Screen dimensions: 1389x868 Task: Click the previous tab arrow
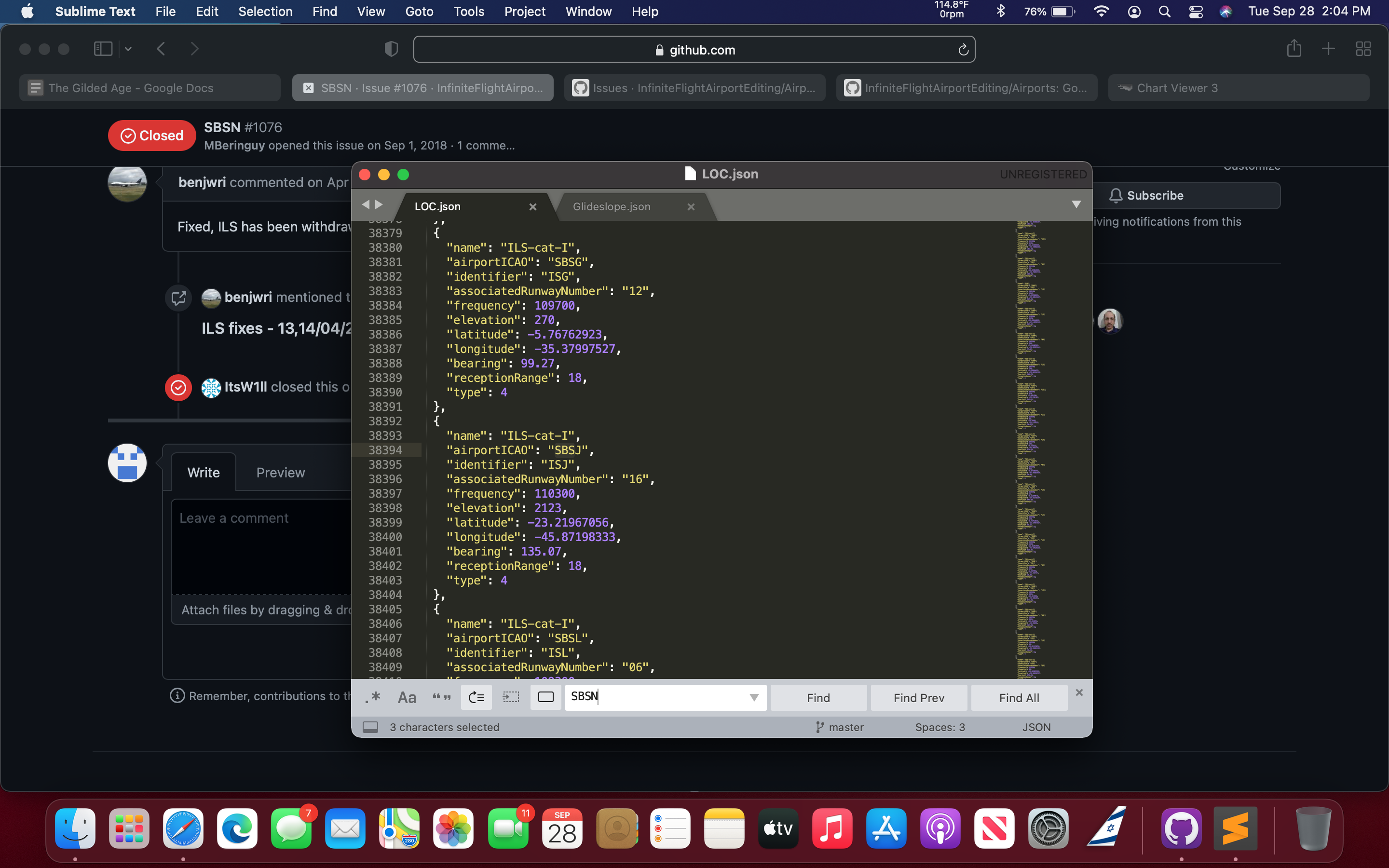pyautogui.click(x=366, y=205)
